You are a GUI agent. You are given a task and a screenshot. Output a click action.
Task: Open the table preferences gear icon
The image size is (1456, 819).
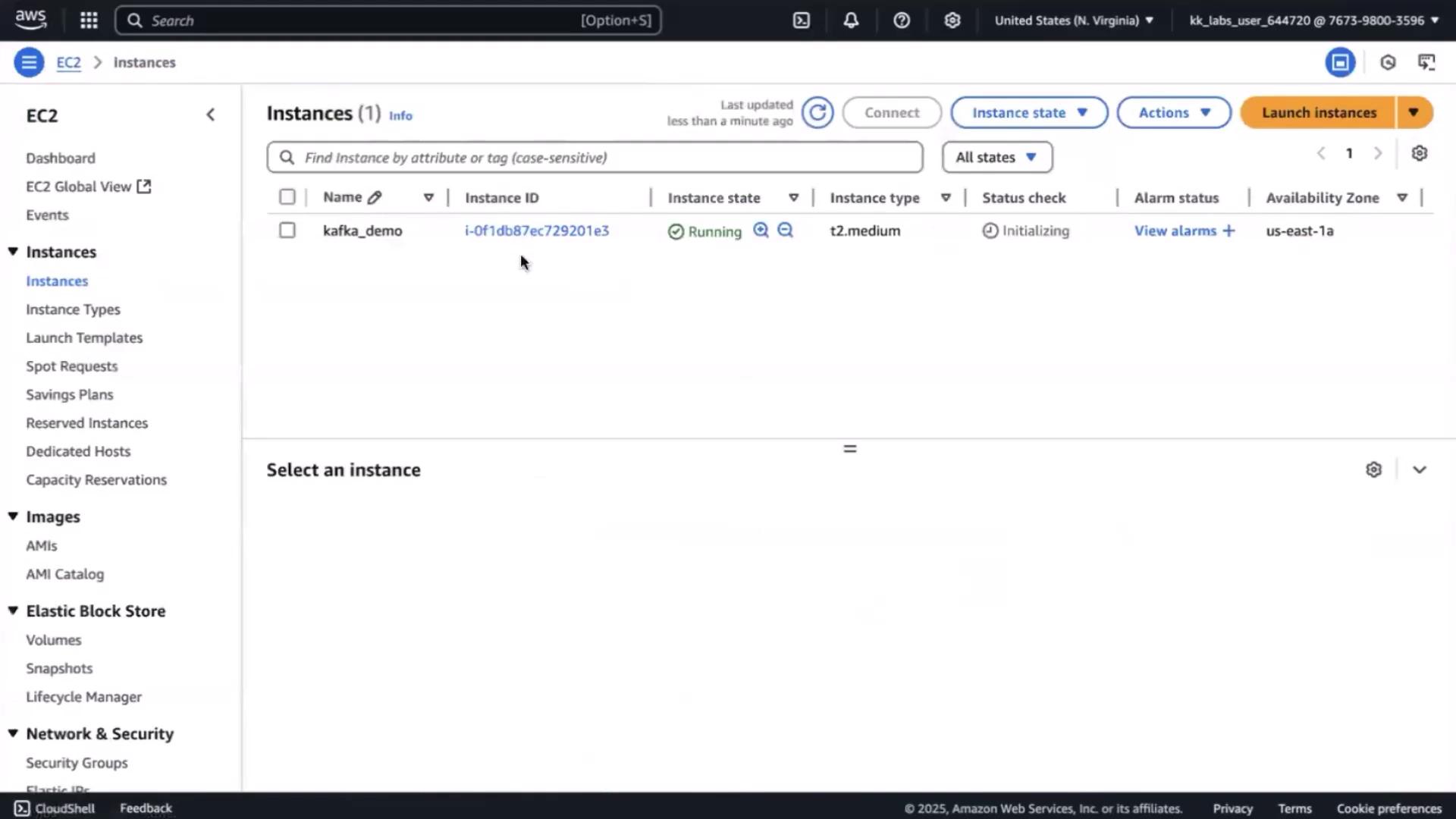[x=1419, y=153]
